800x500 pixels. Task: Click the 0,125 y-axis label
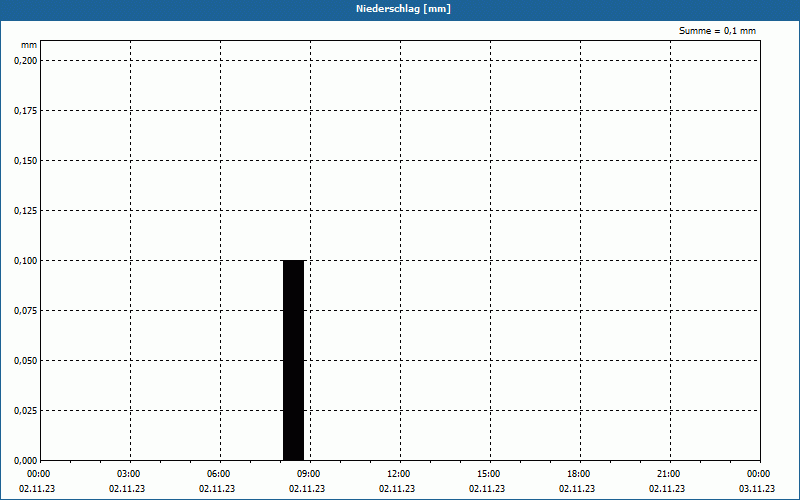26,211
